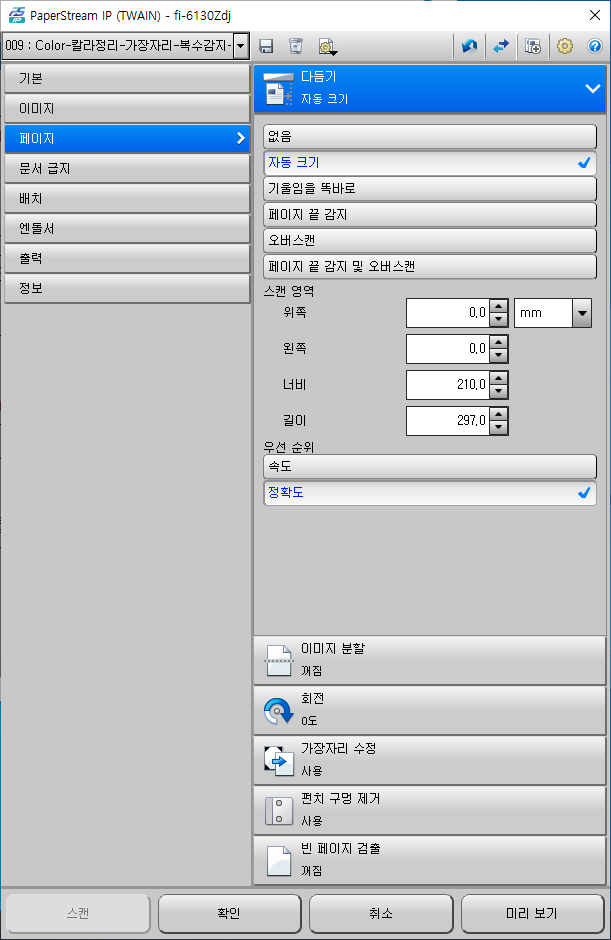Click the 위쪽 value input field

tap(448, 313)
